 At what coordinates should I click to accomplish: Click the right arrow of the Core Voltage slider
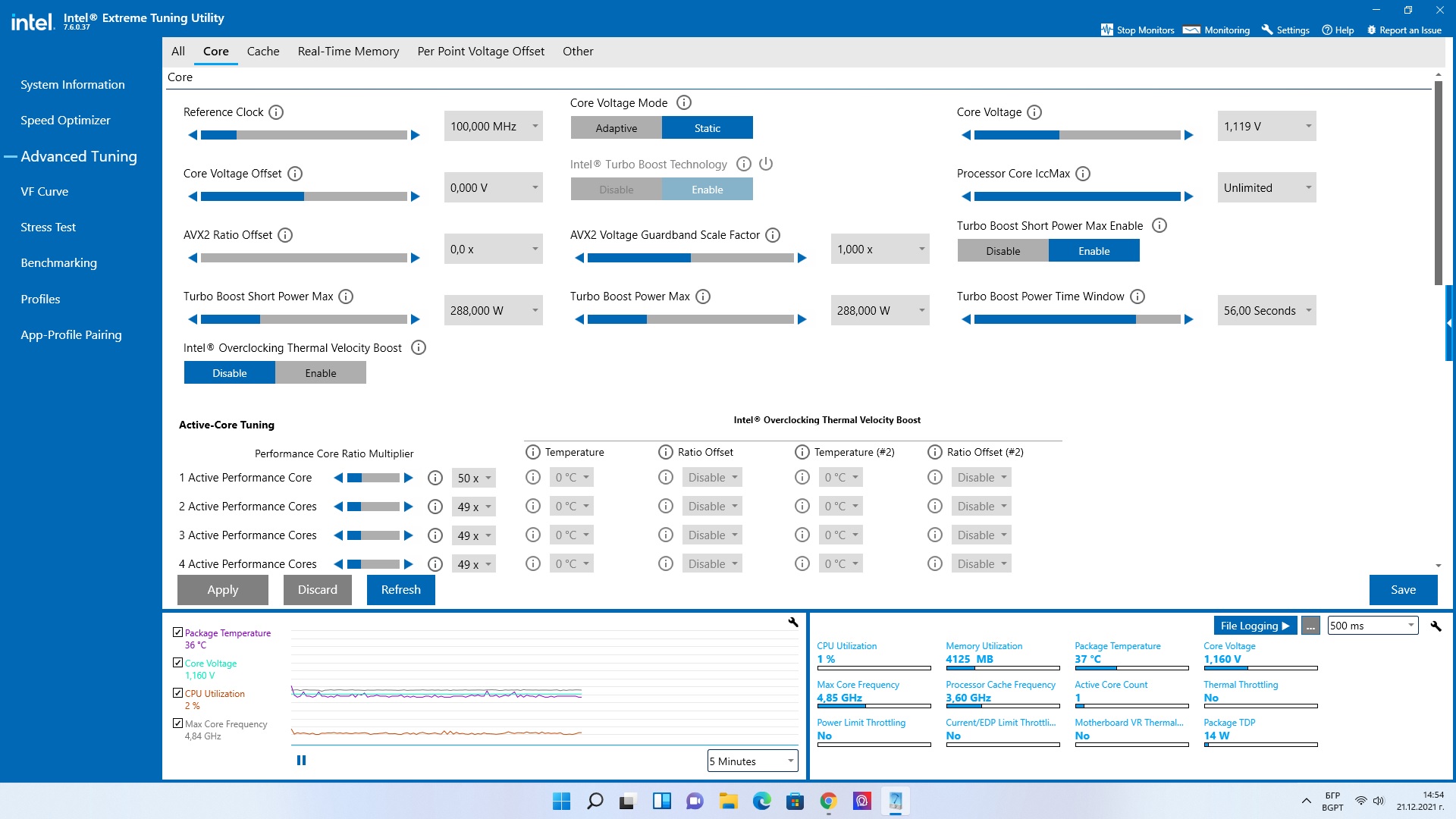click(1189, 135)
